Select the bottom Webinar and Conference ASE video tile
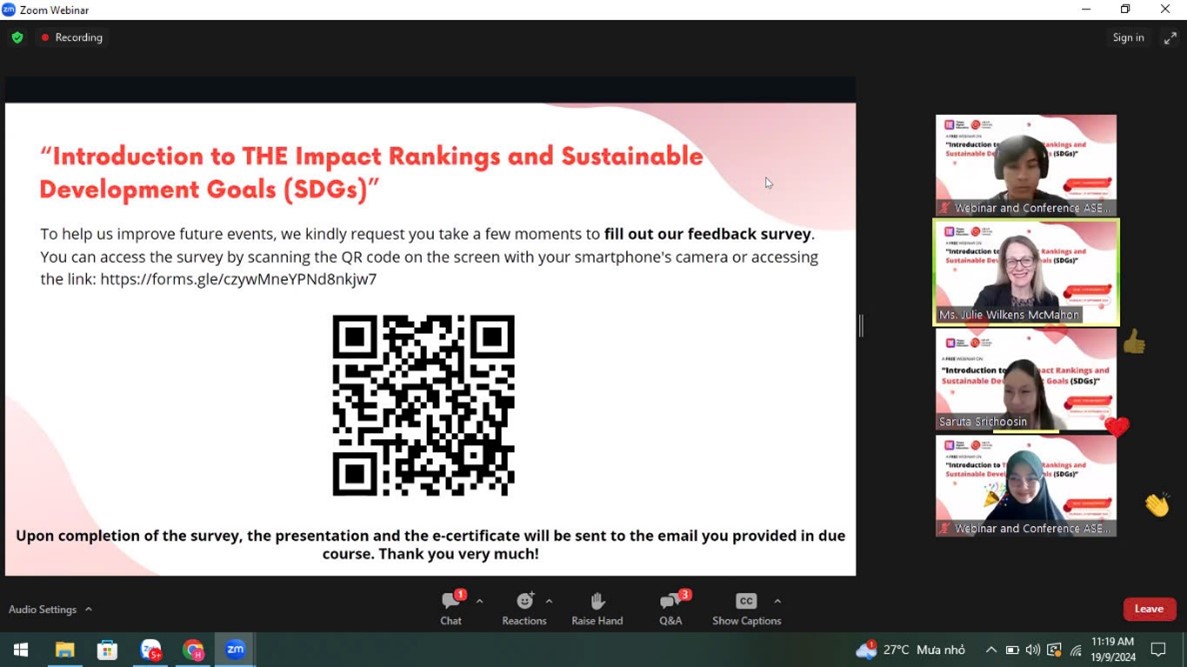The height and width of the screenshot is (667, 1187). tap(1026, 486)
